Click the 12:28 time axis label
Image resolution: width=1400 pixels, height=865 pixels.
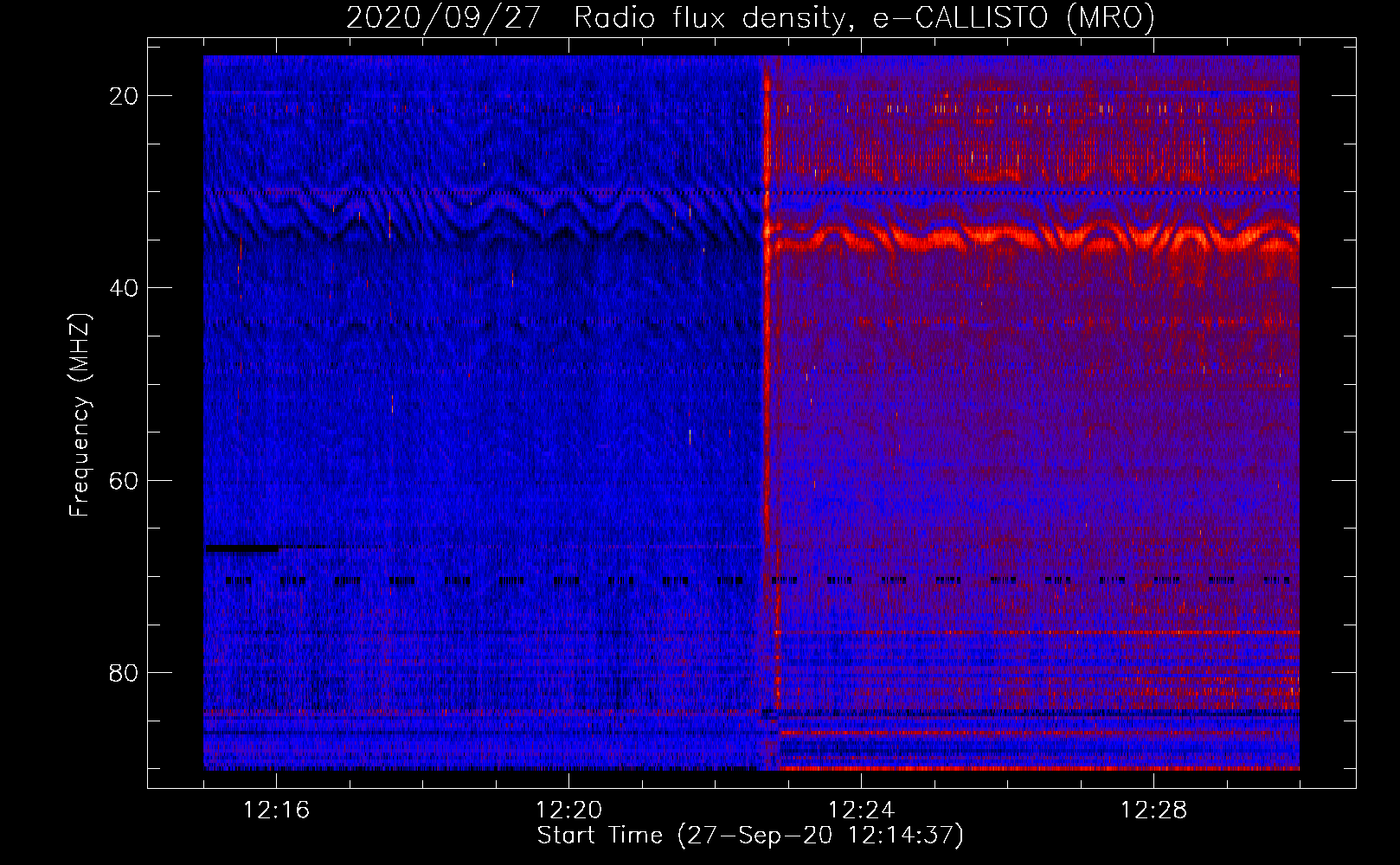1154,811
